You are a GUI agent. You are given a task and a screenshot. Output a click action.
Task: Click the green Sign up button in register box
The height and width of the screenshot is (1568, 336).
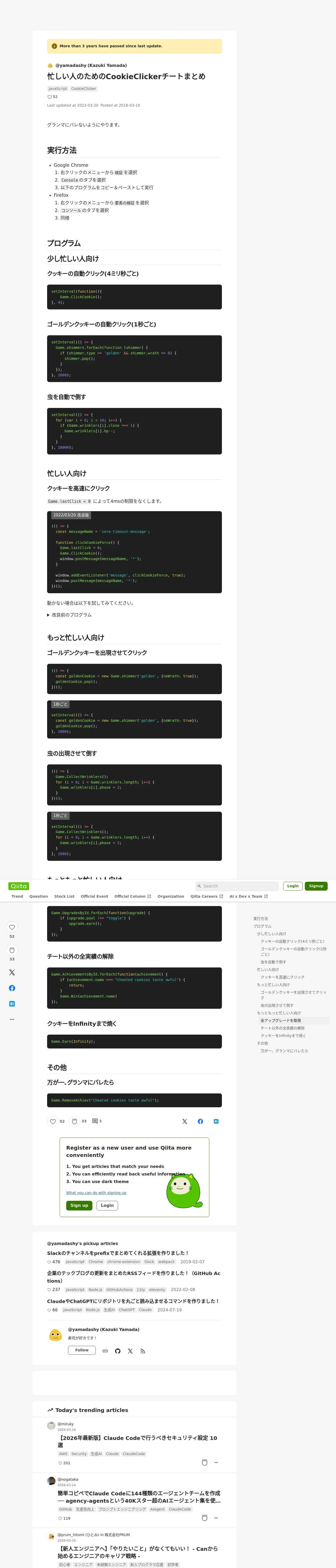(79, 1205)
